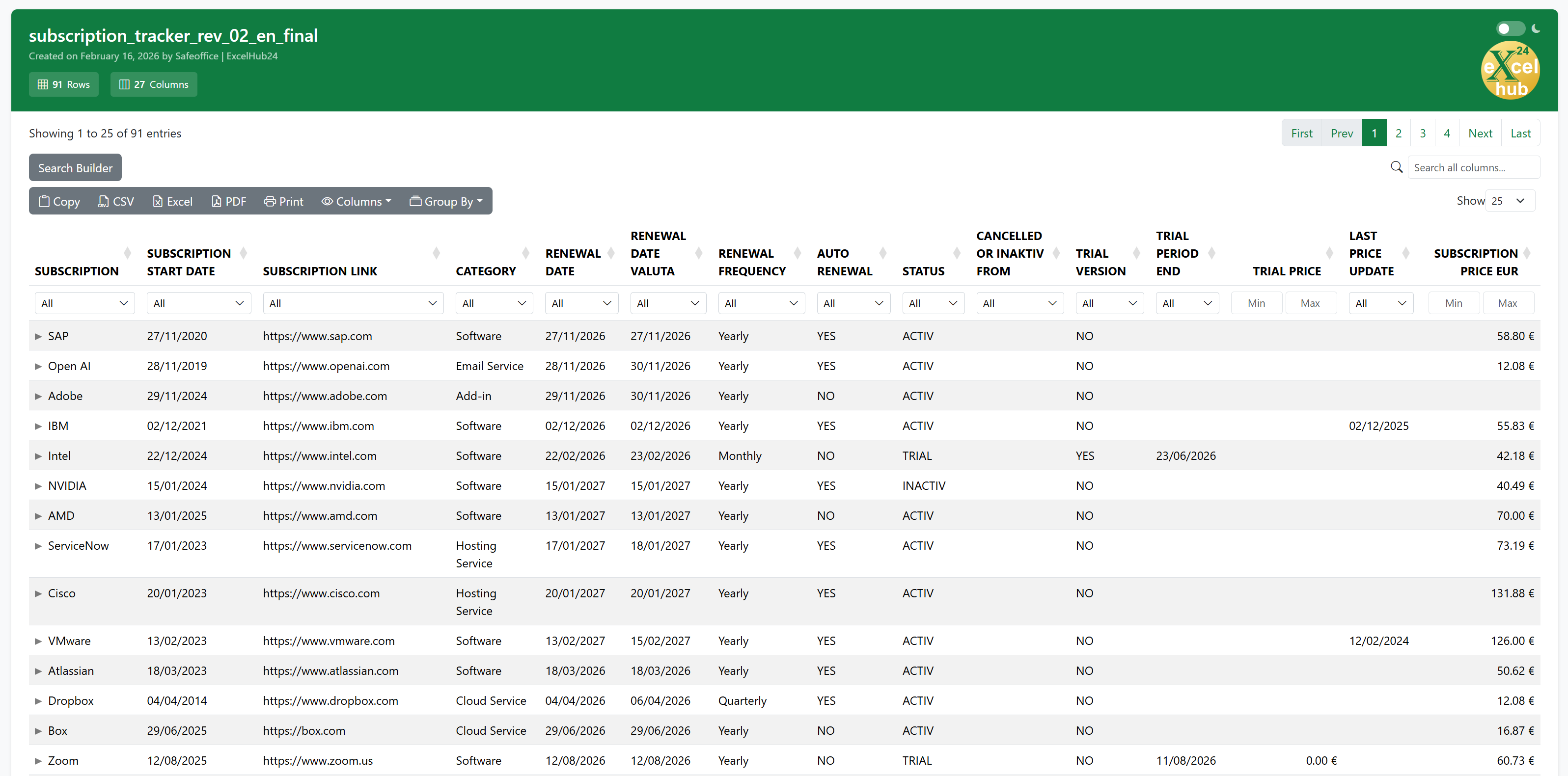Image resolution: width=1568 pixels, height=776 pixels.
Task: Go to Next page
Action: tap(1481, 133)
